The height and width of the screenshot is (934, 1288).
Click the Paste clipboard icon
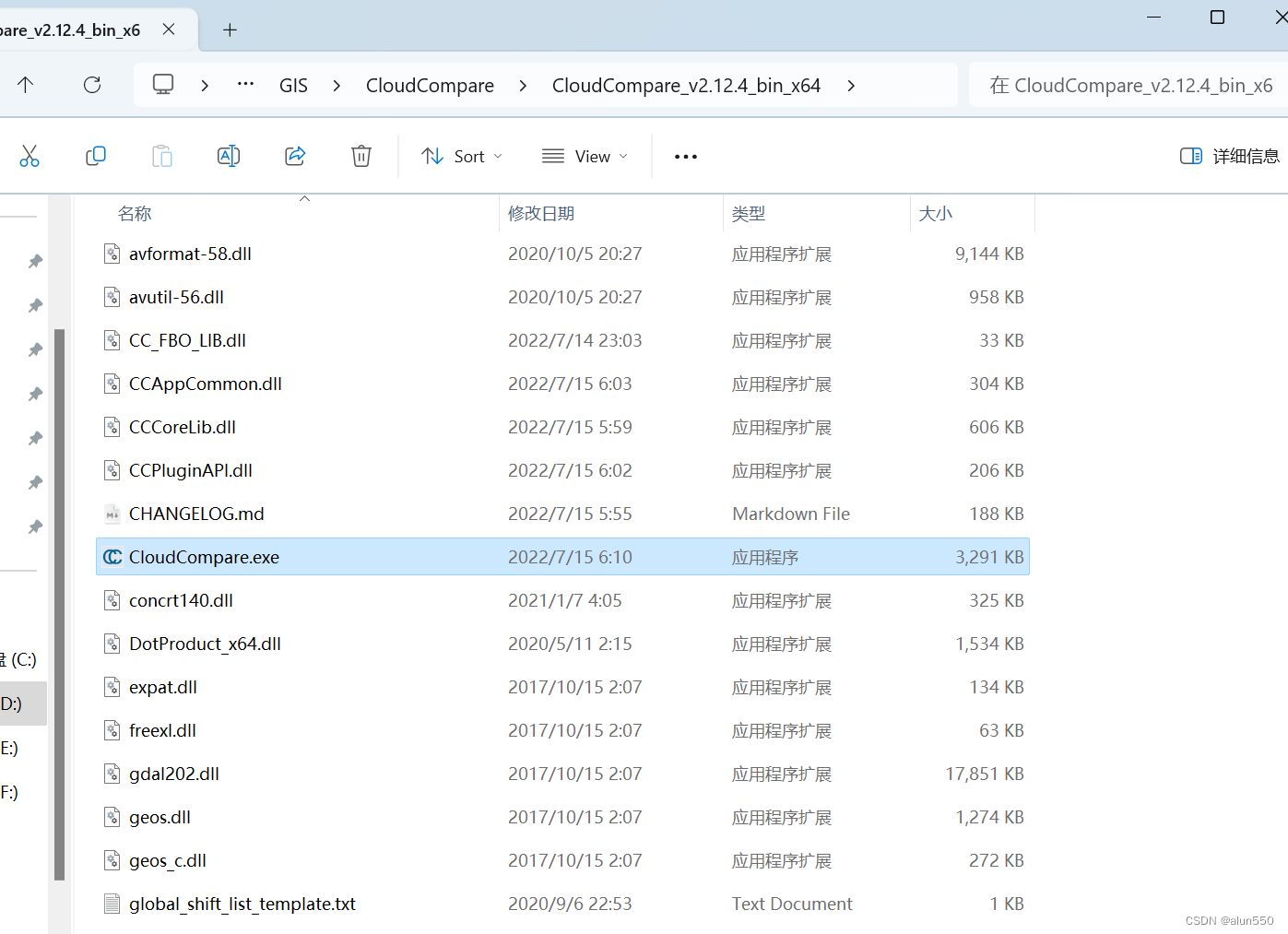162,156
